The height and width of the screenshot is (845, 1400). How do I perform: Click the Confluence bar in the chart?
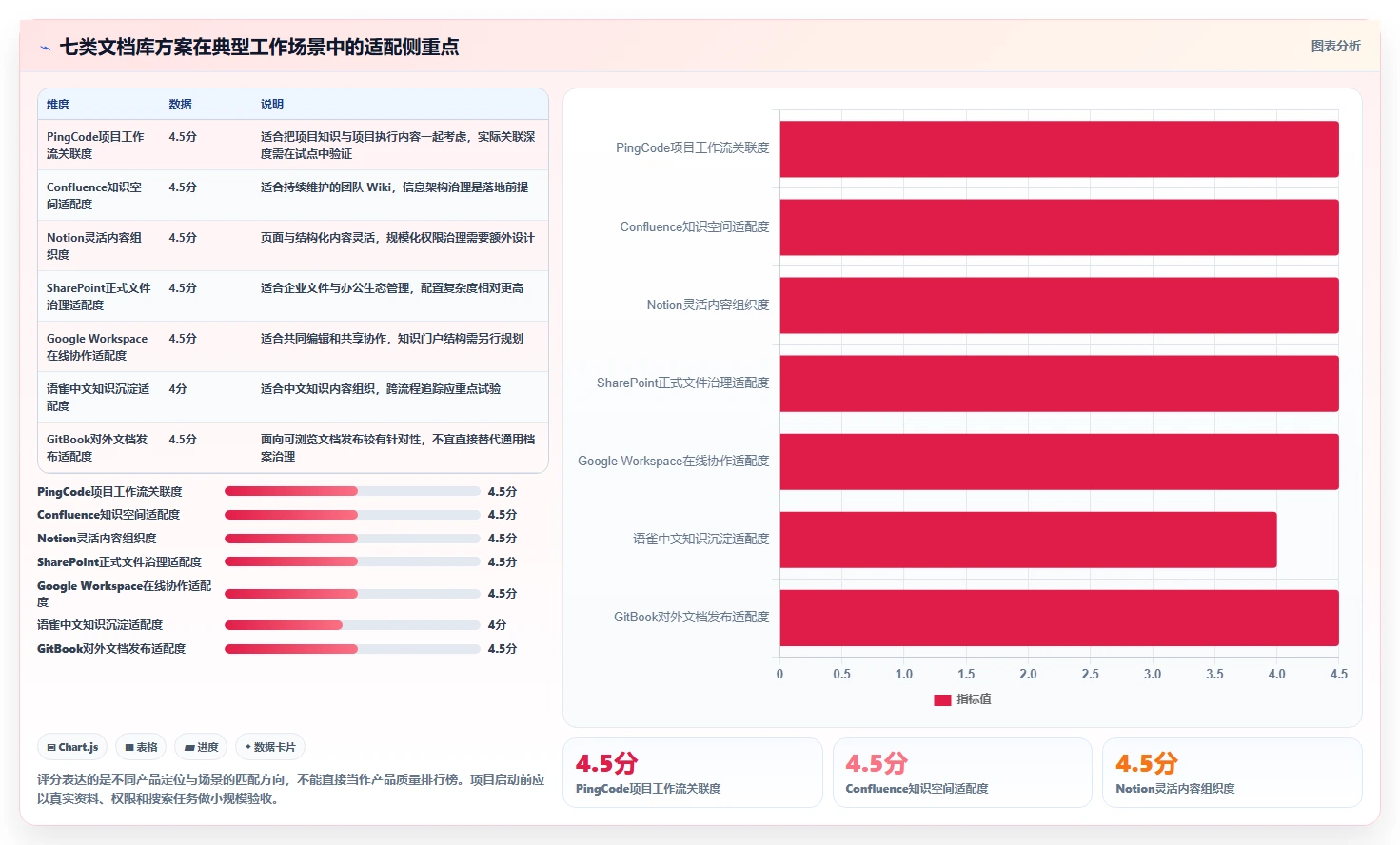pyautogui.click(x=1059, y=226)
